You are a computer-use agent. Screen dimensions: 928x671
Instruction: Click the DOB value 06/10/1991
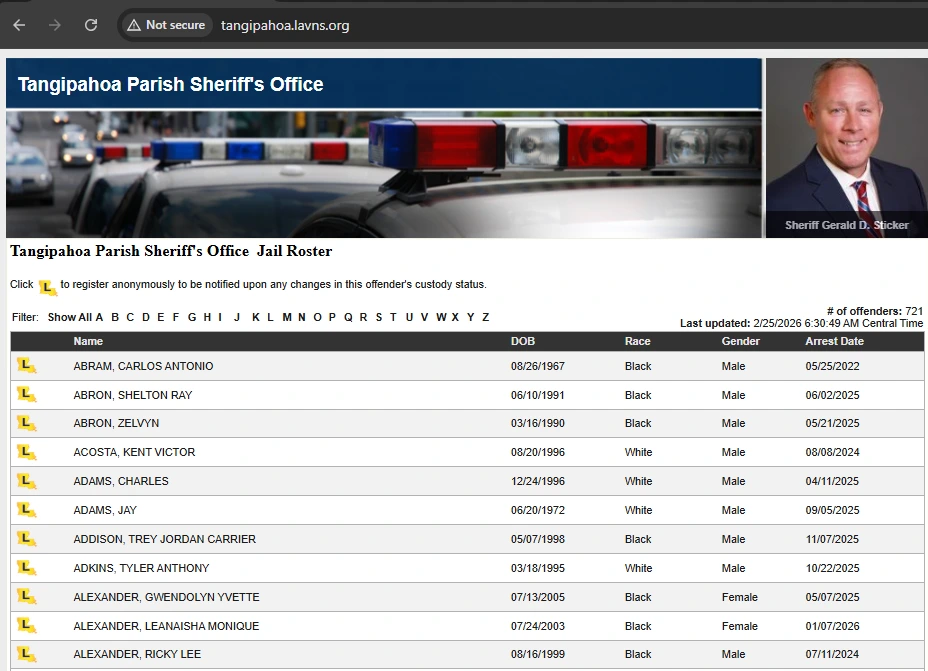537,395
